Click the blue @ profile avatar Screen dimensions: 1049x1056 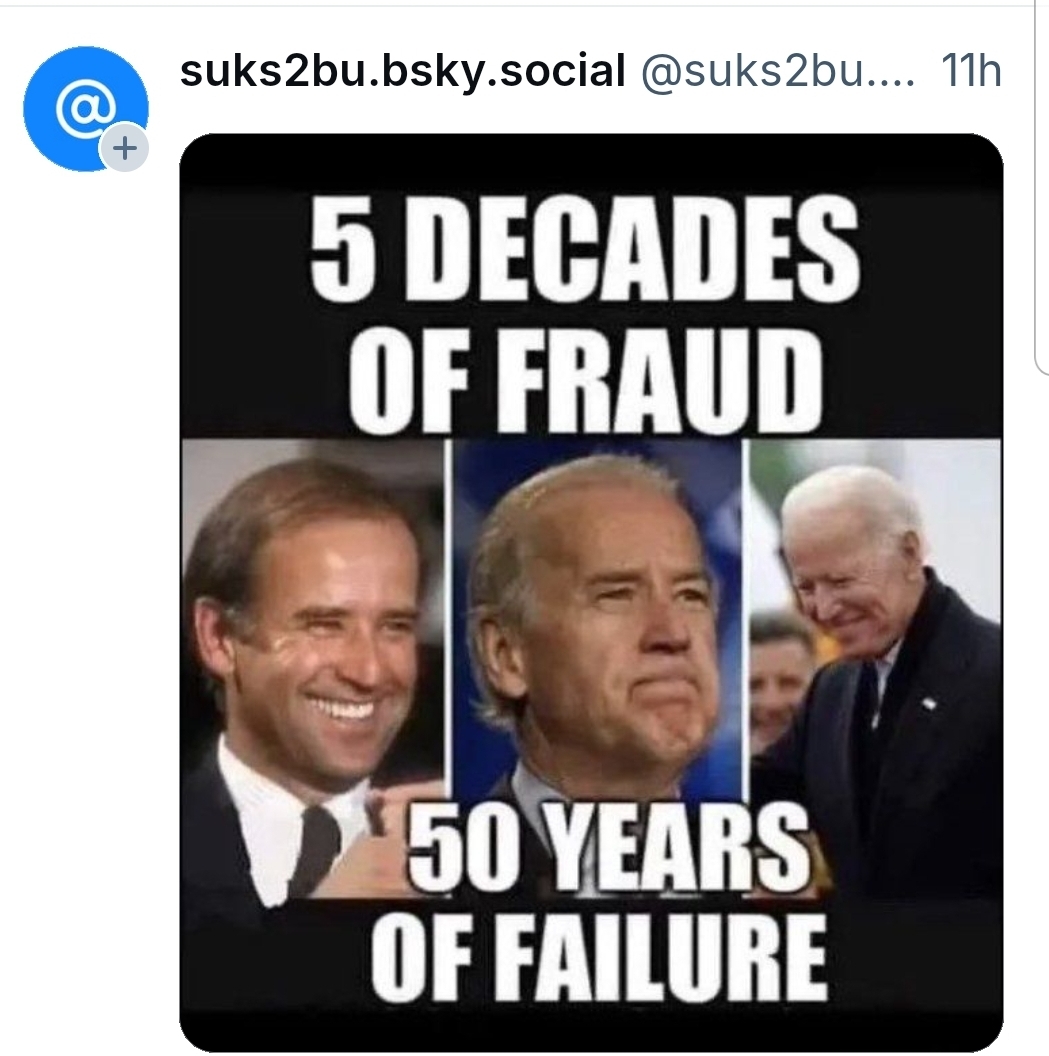click(x=85, y=107)
